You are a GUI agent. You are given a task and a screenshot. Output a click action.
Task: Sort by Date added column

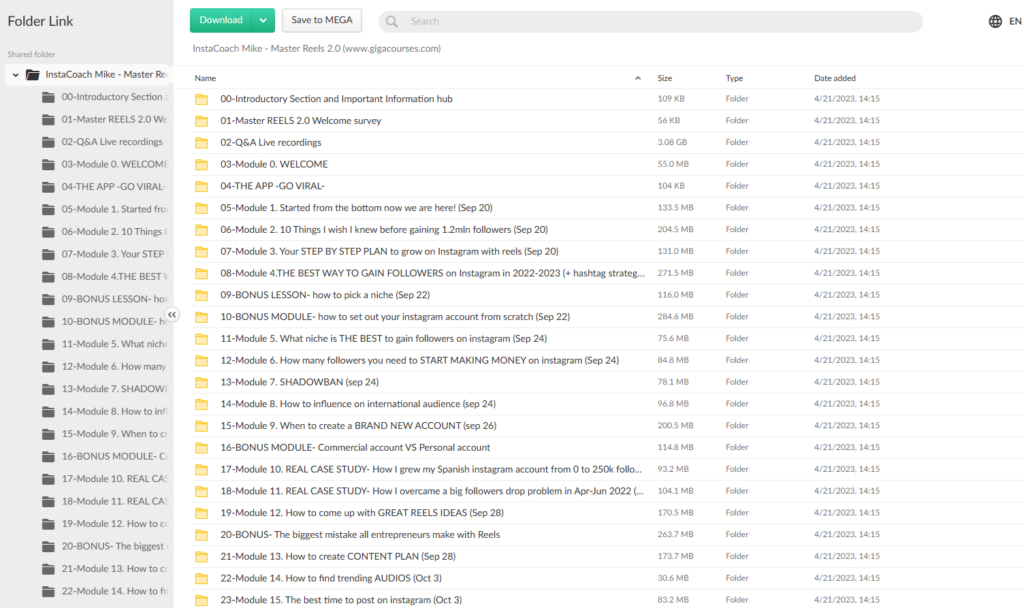(835, 78)
